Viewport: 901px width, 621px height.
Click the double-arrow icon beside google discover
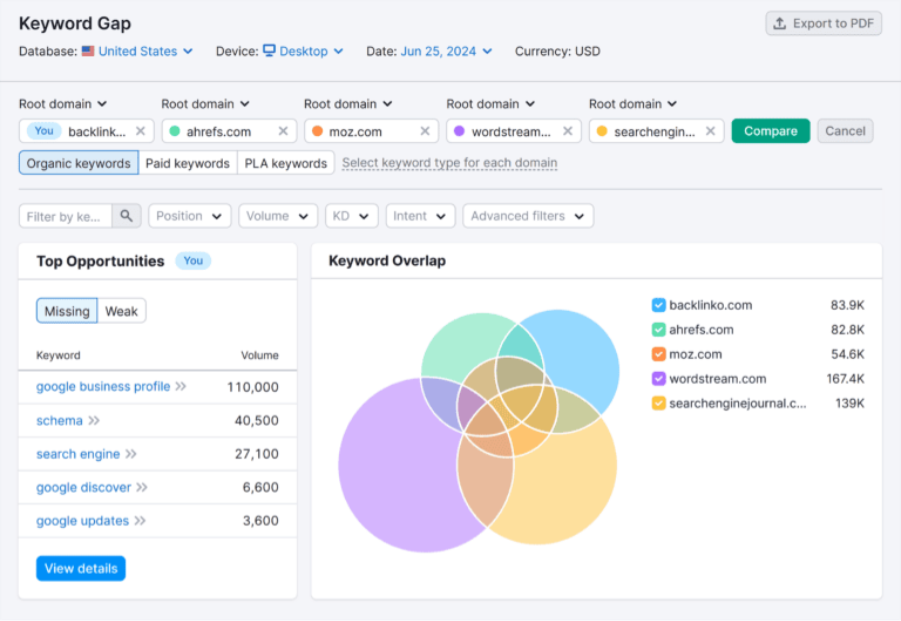coord(142,488)
